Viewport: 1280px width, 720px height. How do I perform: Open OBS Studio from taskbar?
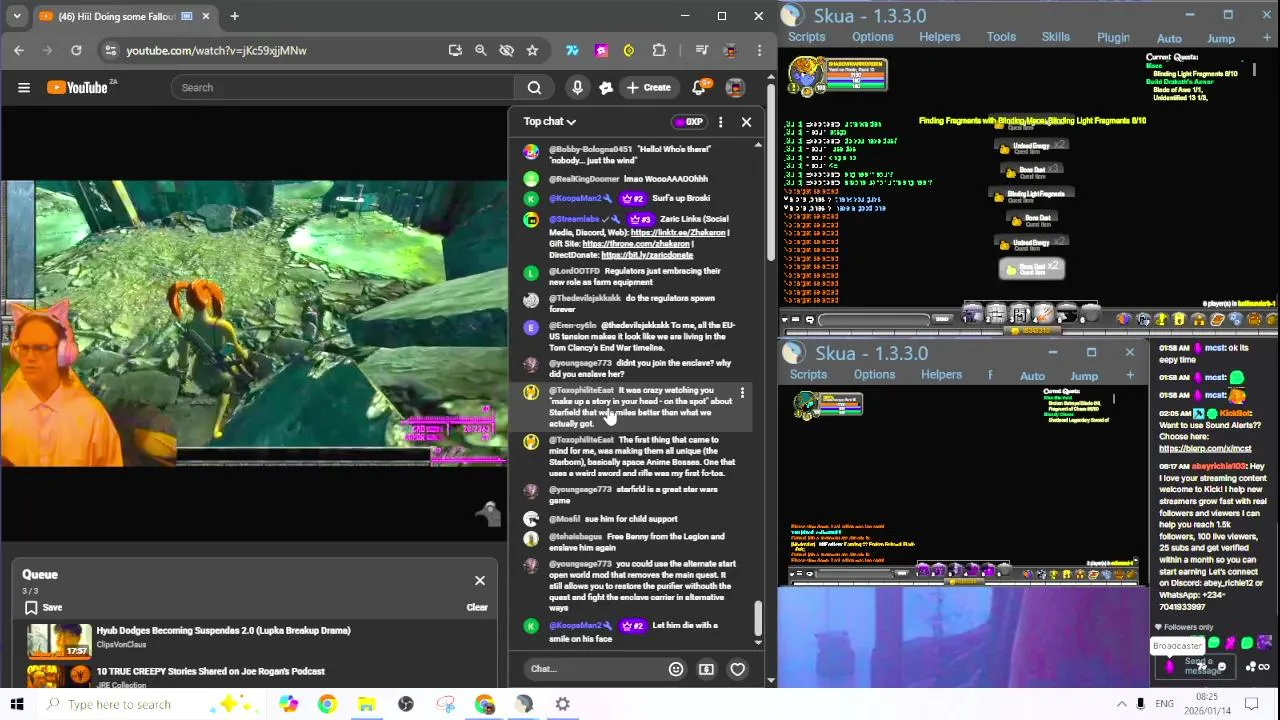(x=405, y=704)
